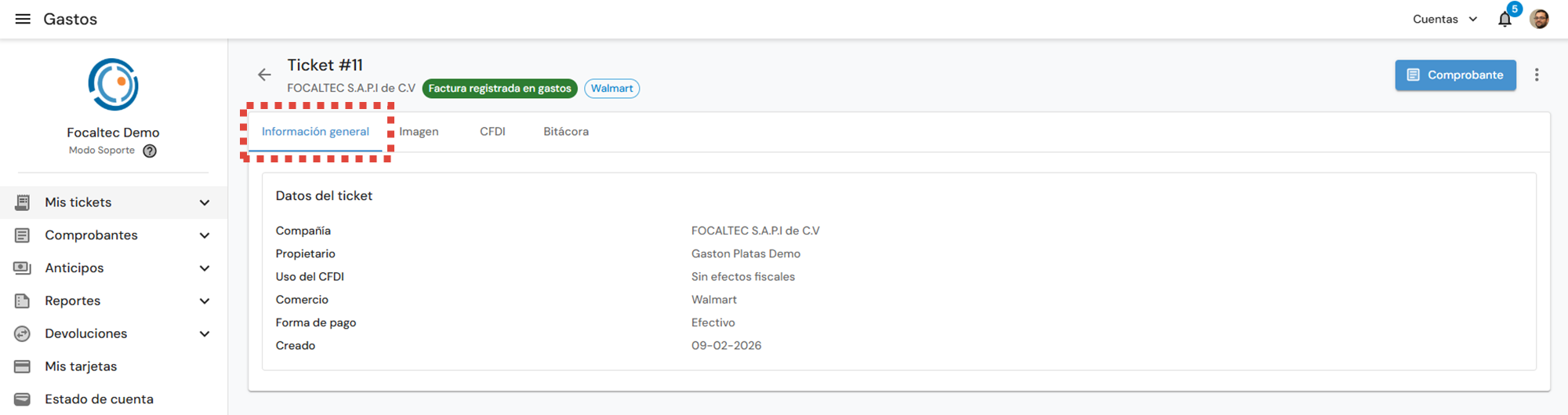Click the Creado label
The height and width of the screenshot is (415, 1568).
point(296,346)
